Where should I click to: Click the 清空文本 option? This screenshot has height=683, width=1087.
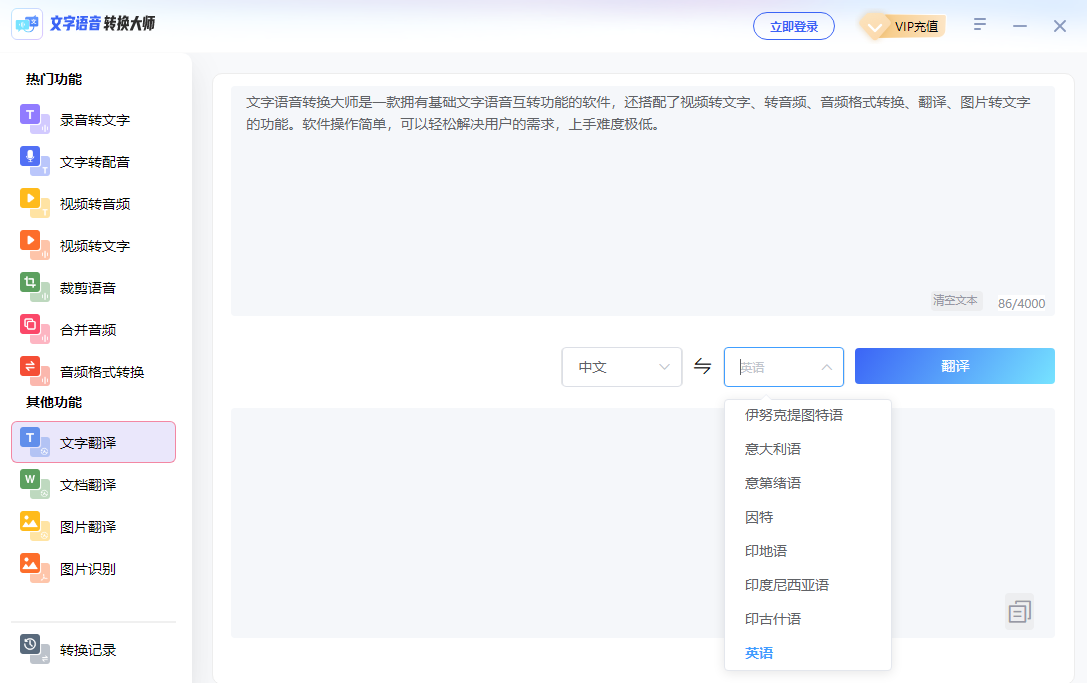coord(955,299)
